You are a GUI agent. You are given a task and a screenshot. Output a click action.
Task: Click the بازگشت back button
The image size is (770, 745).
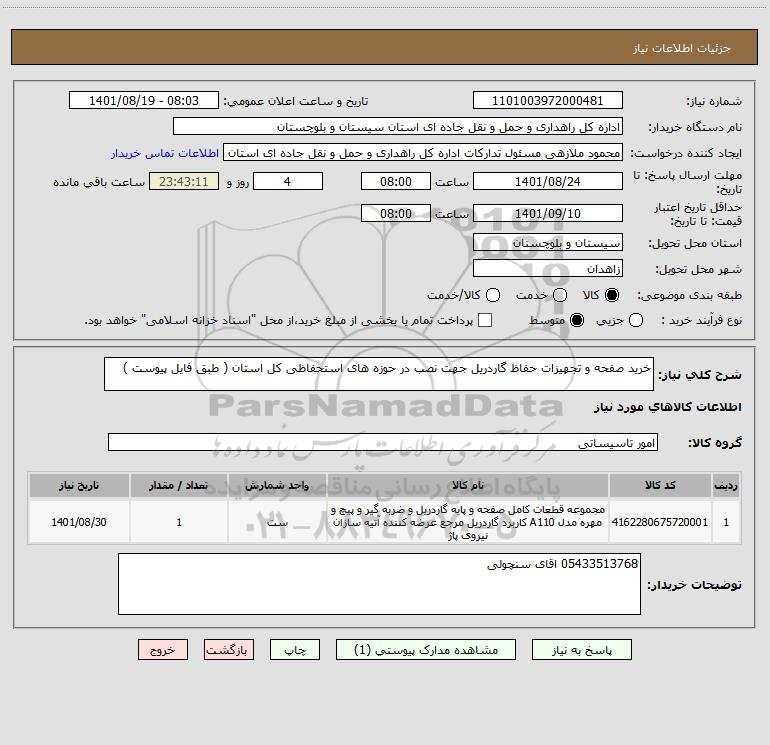(x=229, y=650)
